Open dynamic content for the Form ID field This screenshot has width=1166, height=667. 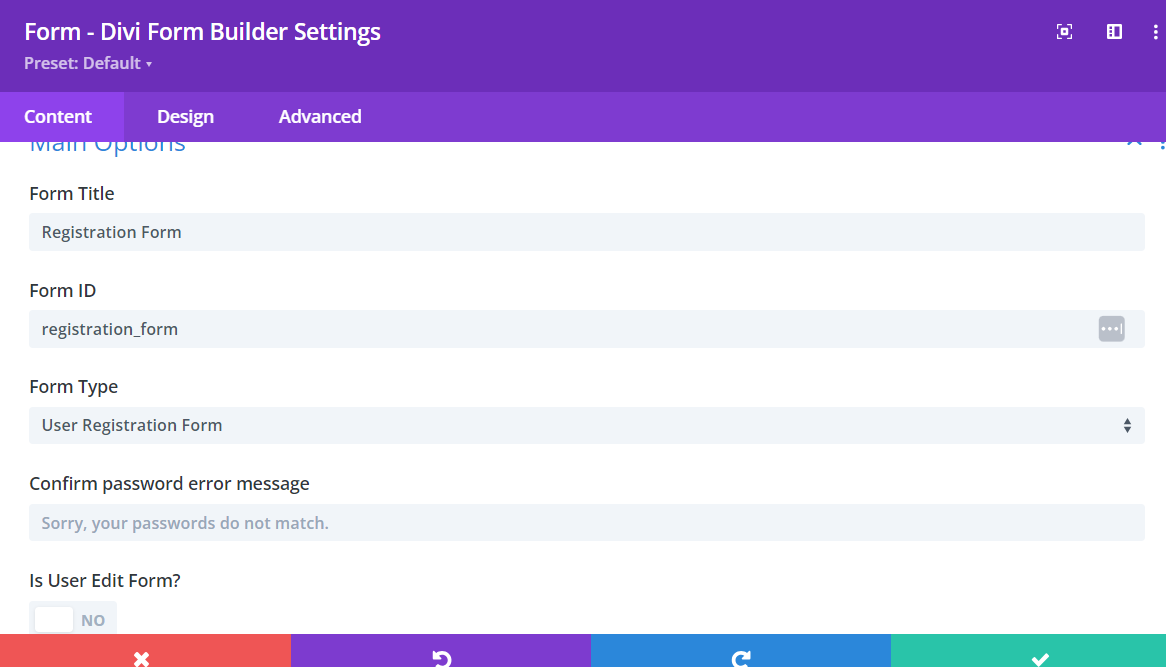click(1111, 328)
